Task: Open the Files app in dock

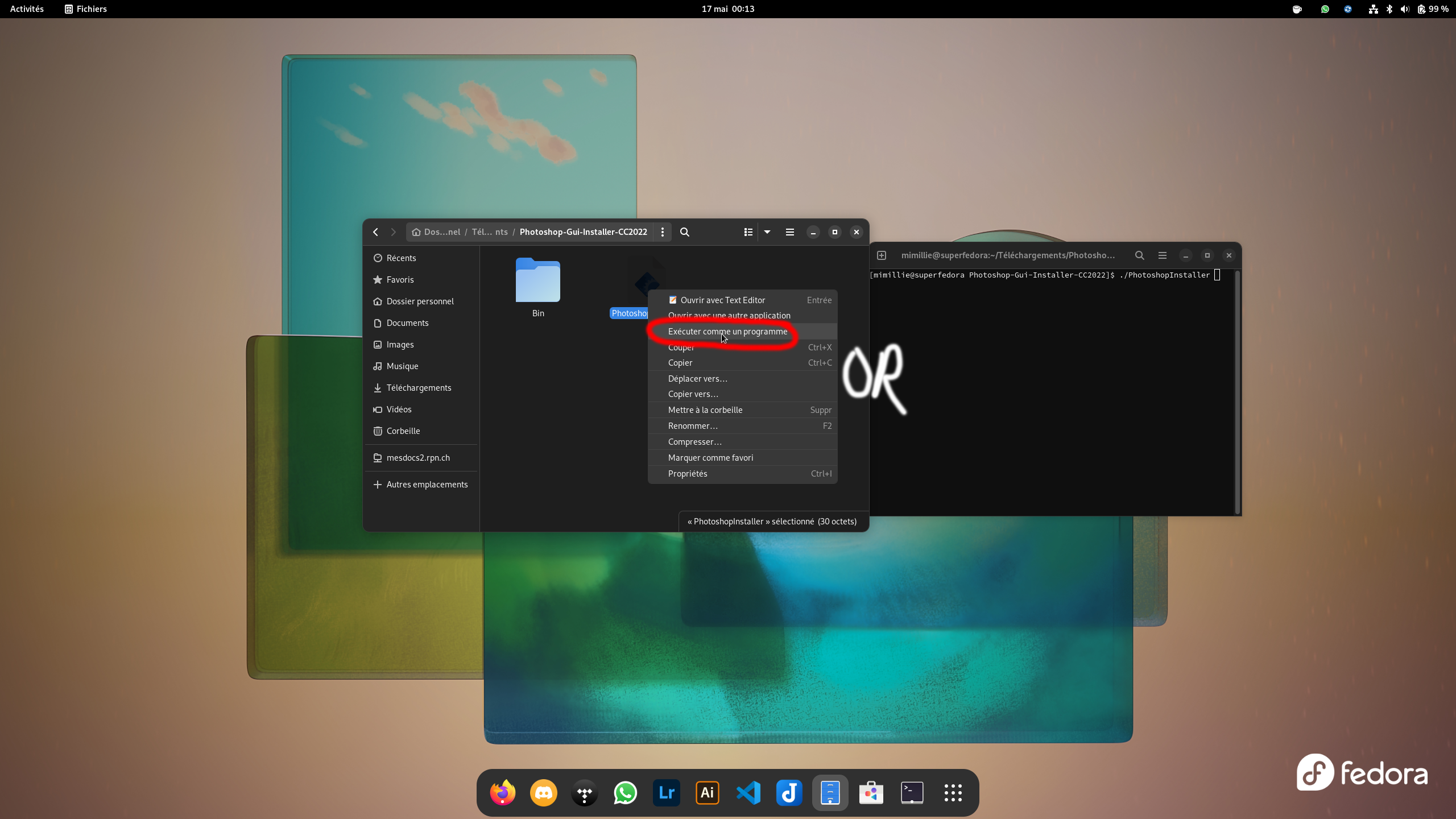Action: click(x=830, y=793)
